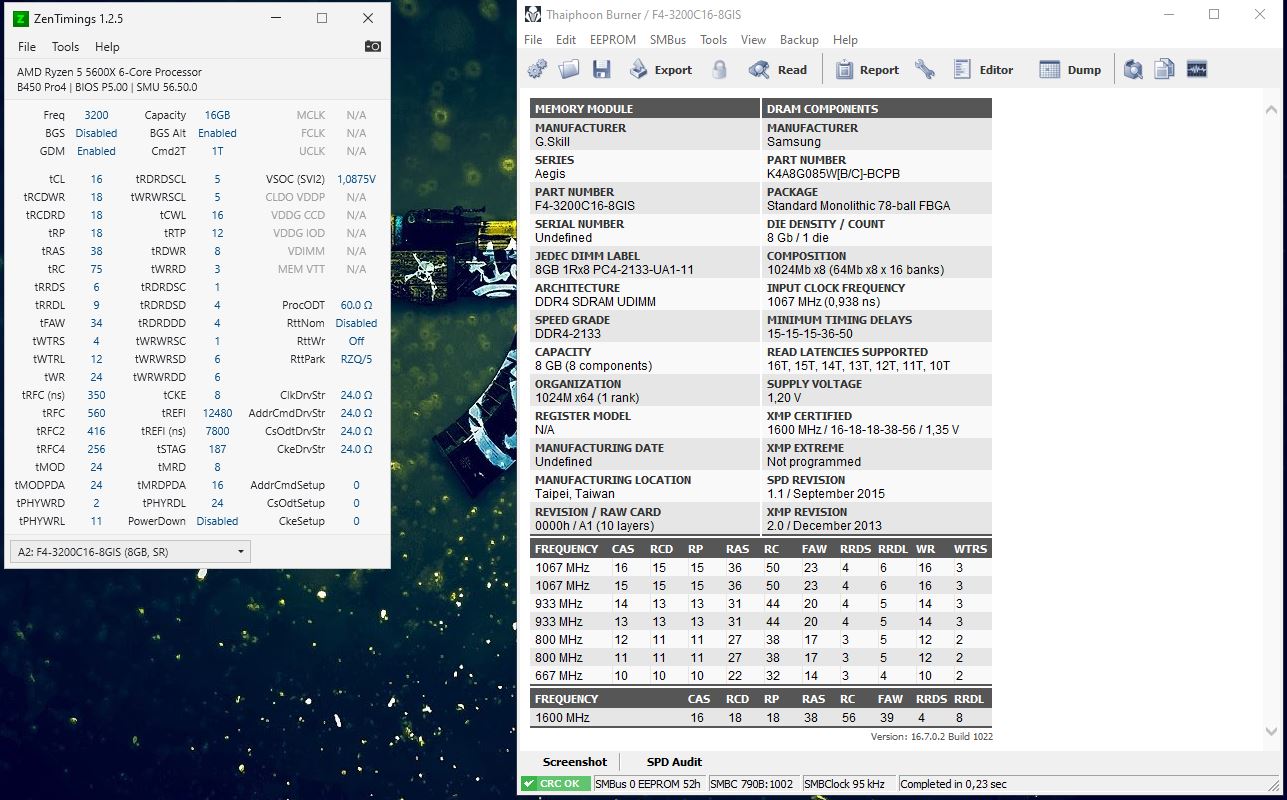Click the 1600 MHz XMP frequency table row
Image resolution: width=1287 pixels, height=800 pixels.
[761, 718]
